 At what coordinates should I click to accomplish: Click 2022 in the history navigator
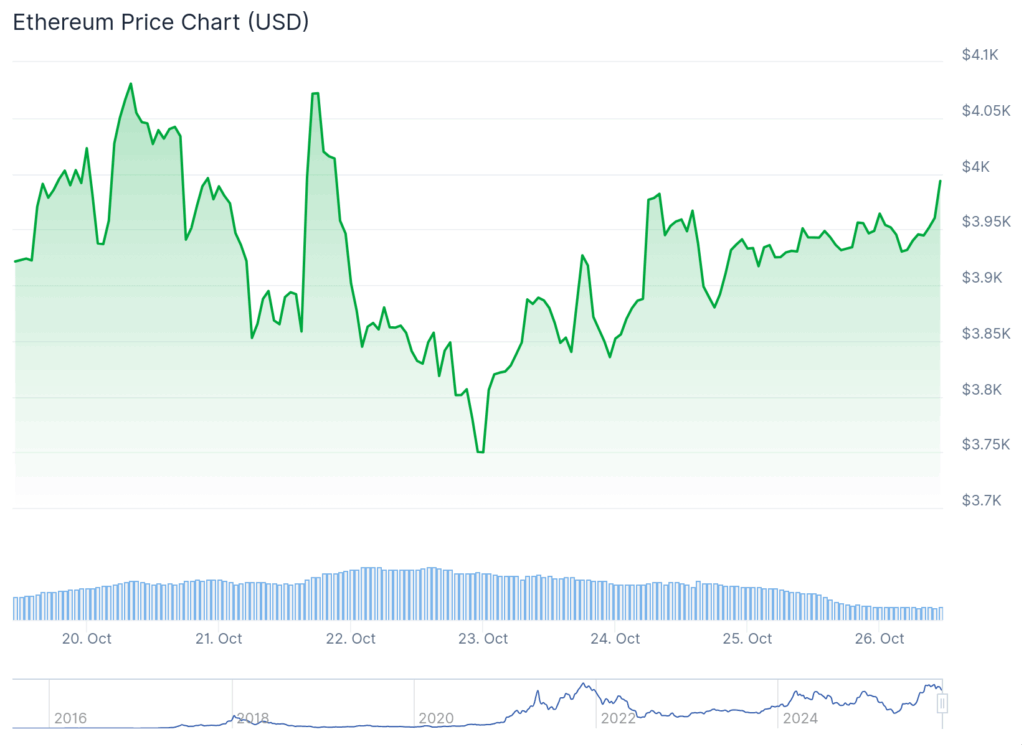[x=618, y=718]
